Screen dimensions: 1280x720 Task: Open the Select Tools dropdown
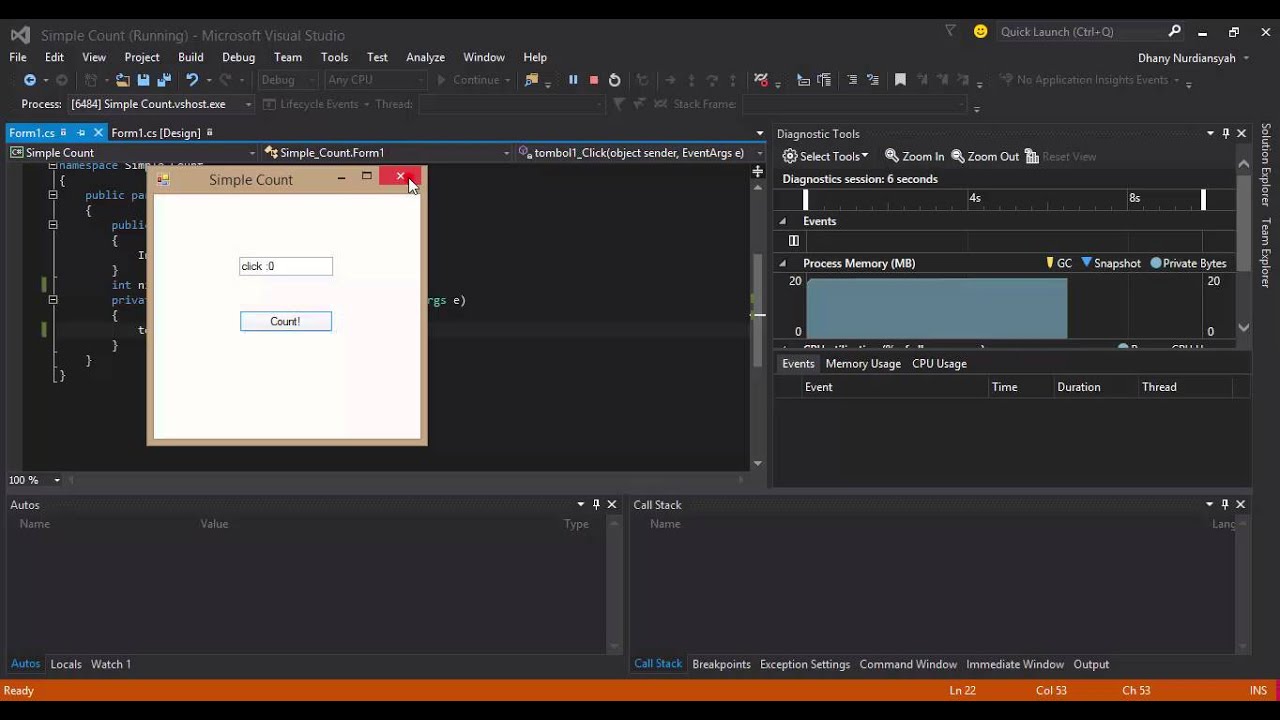click(825, 156)
